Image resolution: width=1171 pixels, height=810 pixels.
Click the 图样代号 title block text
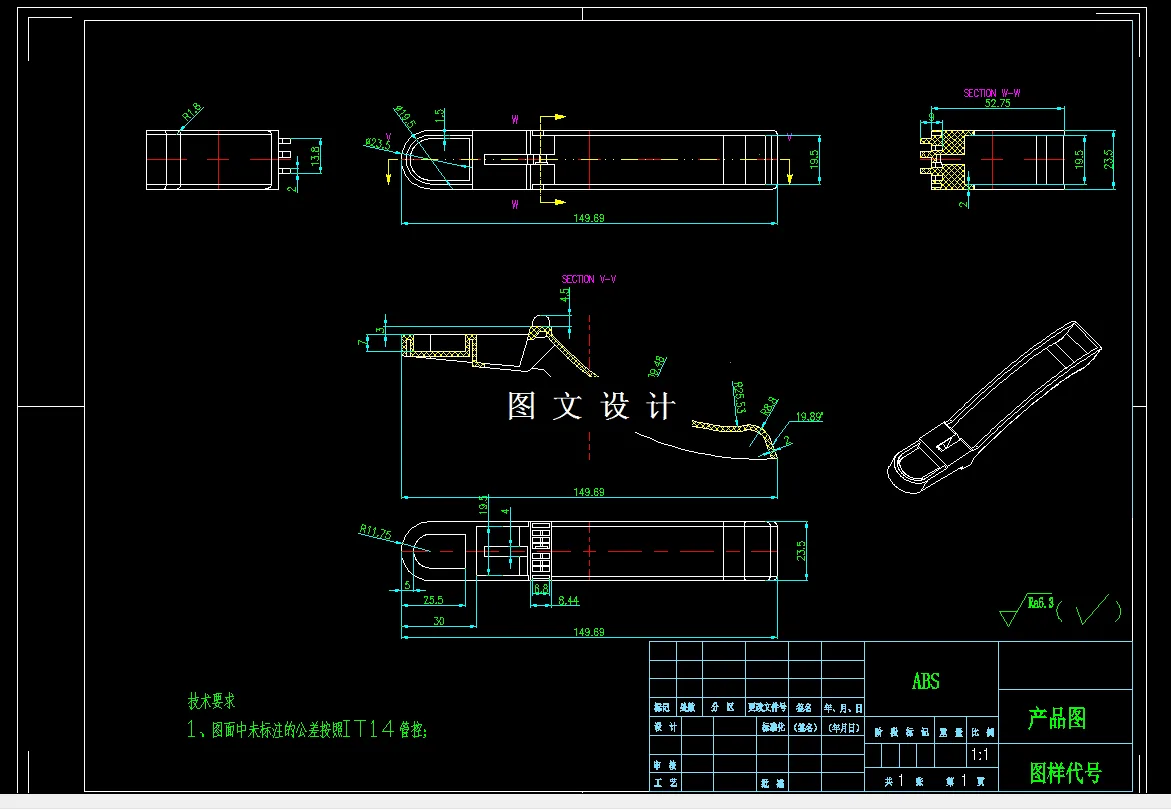[x=1066, y=773]
